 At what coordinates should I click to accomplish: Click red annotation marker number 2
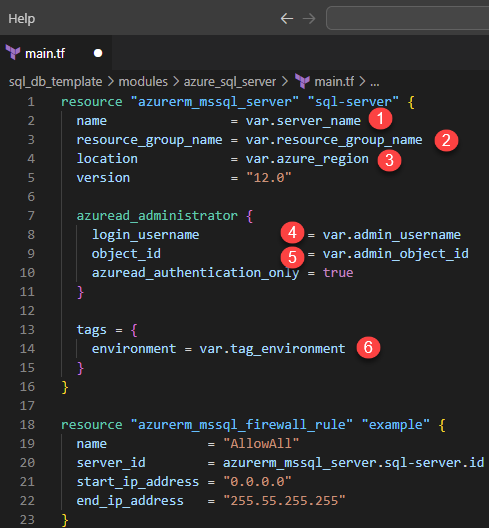(446, 140)
